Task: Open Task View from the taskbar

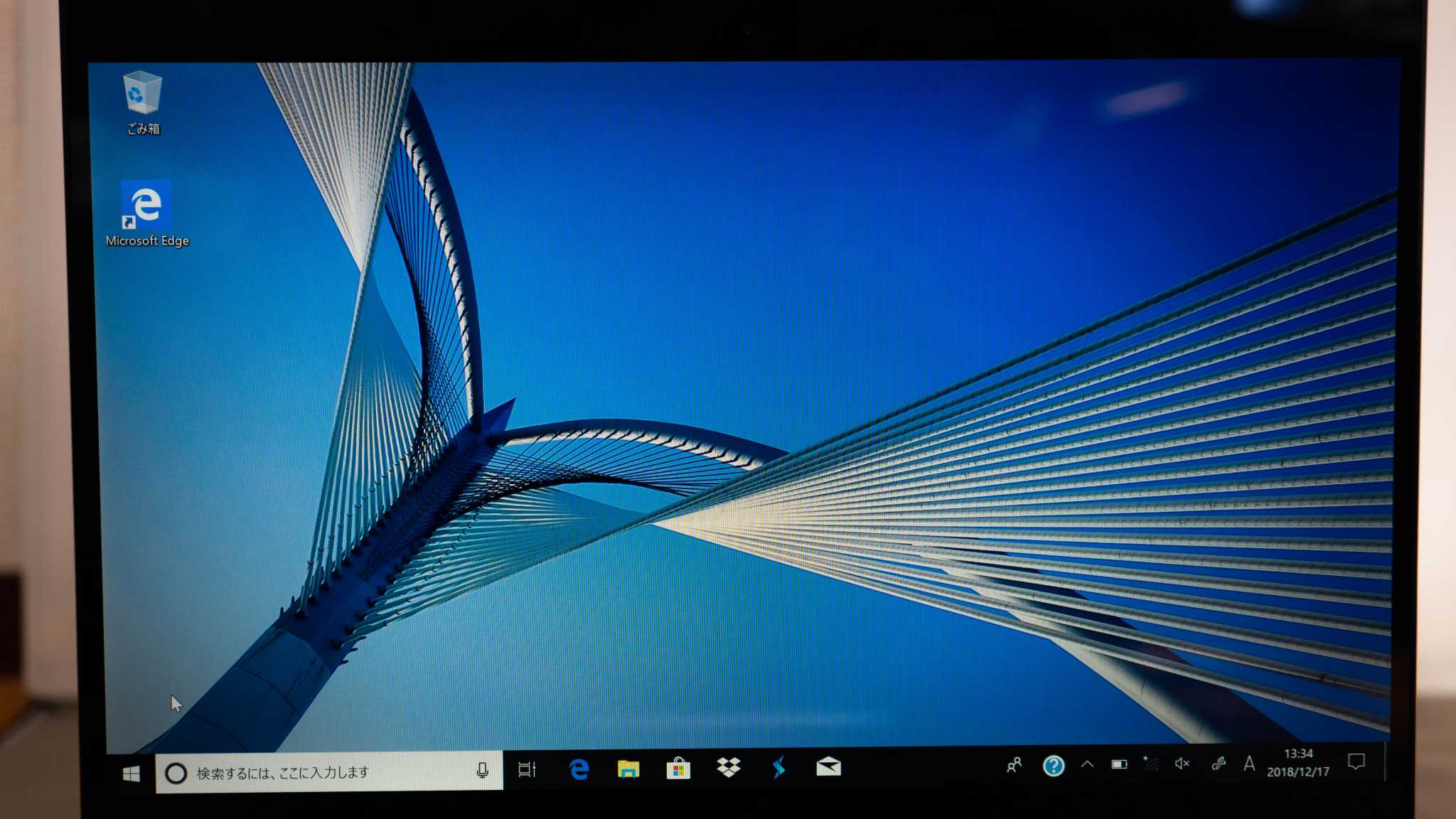Action: 527,769
